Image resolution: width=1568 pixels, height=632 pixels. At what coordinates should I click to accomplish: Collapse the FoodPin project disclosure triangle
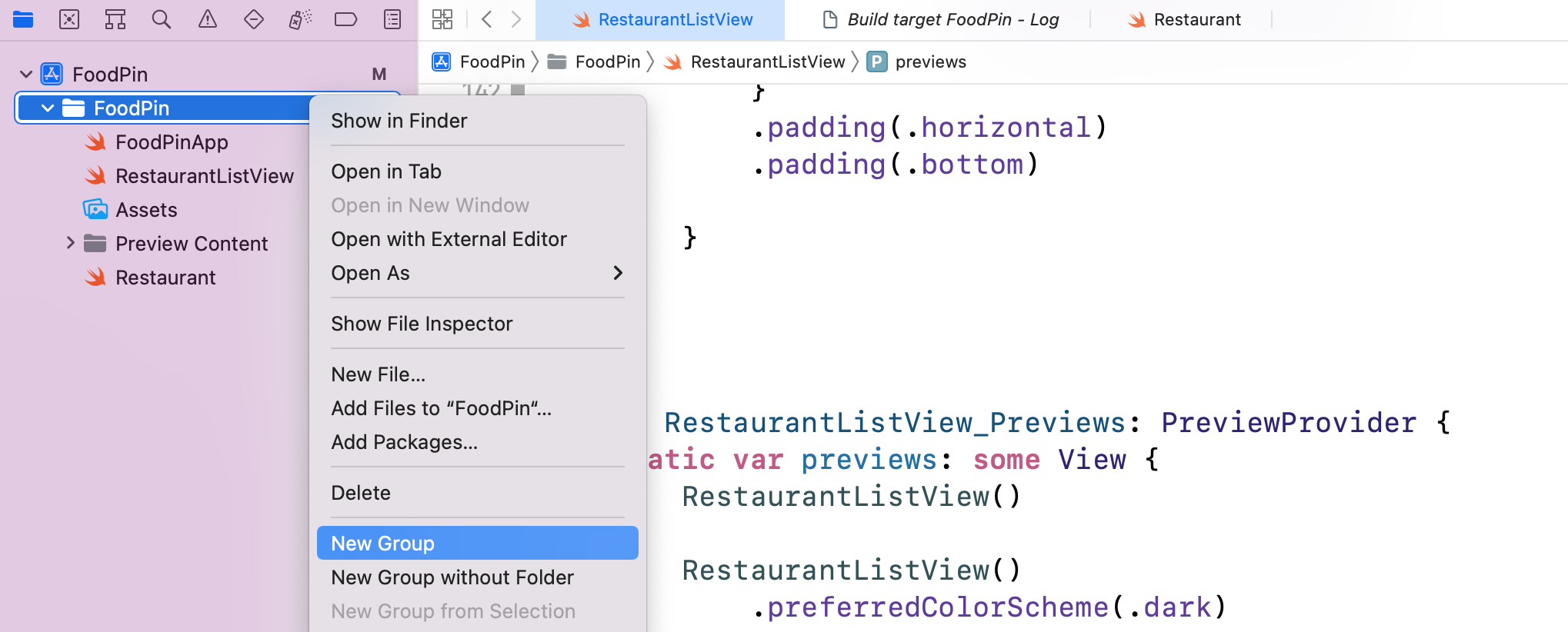(26, 73)
